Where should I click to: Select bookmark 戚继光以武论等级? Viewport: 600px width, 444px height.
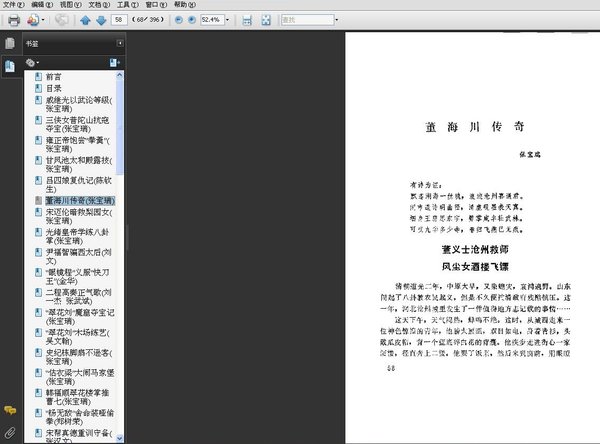(79, 104)
